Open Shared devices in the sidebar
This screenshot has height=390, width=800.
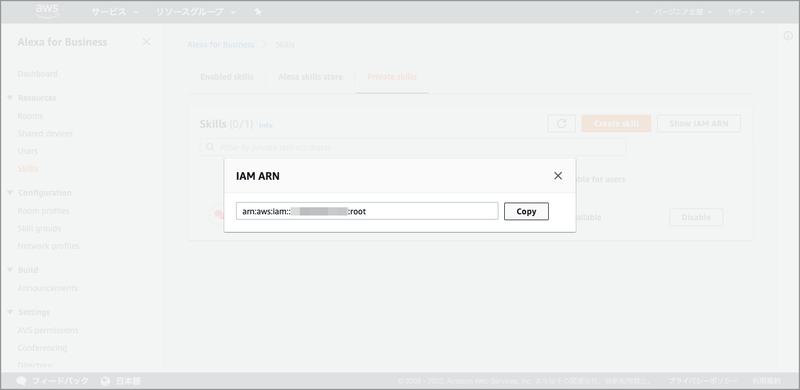tap(45, 133)
